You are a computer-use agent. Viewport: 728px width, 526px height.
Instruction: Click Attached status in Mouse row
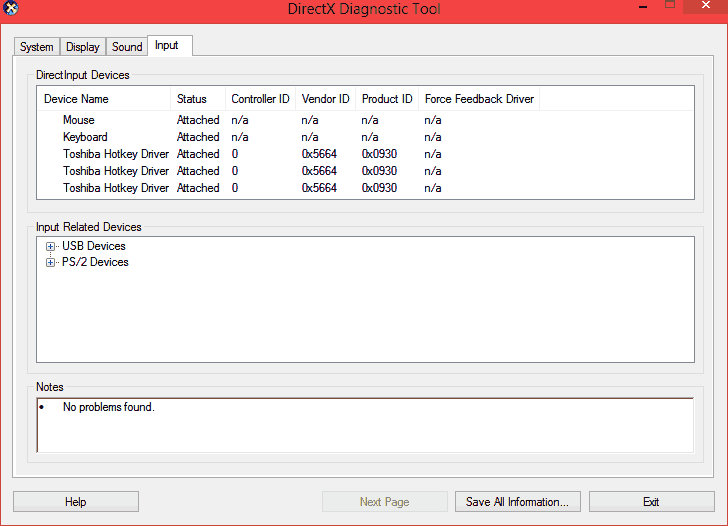point(198,120)
